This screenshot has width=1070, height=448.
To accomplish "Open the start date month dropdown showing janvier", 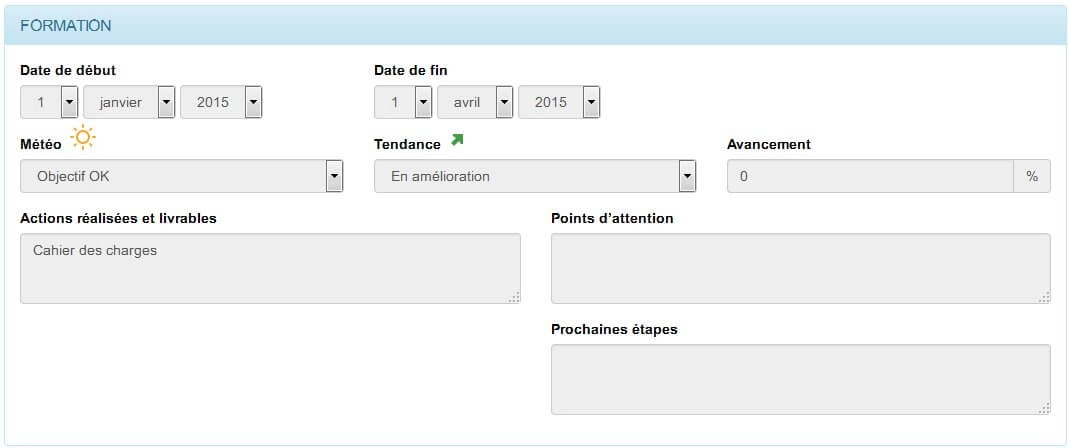I will (x=130, y=102).
